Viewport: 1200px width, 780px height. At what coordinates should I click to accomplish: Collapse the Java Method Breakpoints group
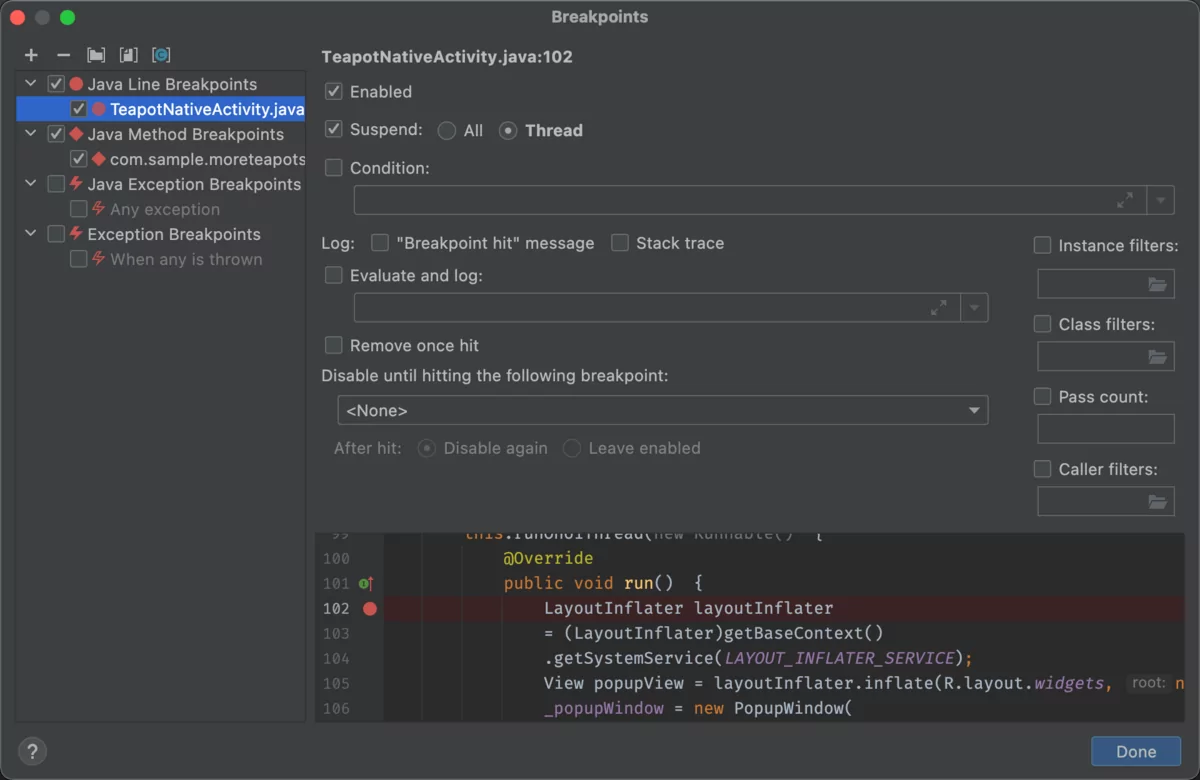31,134
